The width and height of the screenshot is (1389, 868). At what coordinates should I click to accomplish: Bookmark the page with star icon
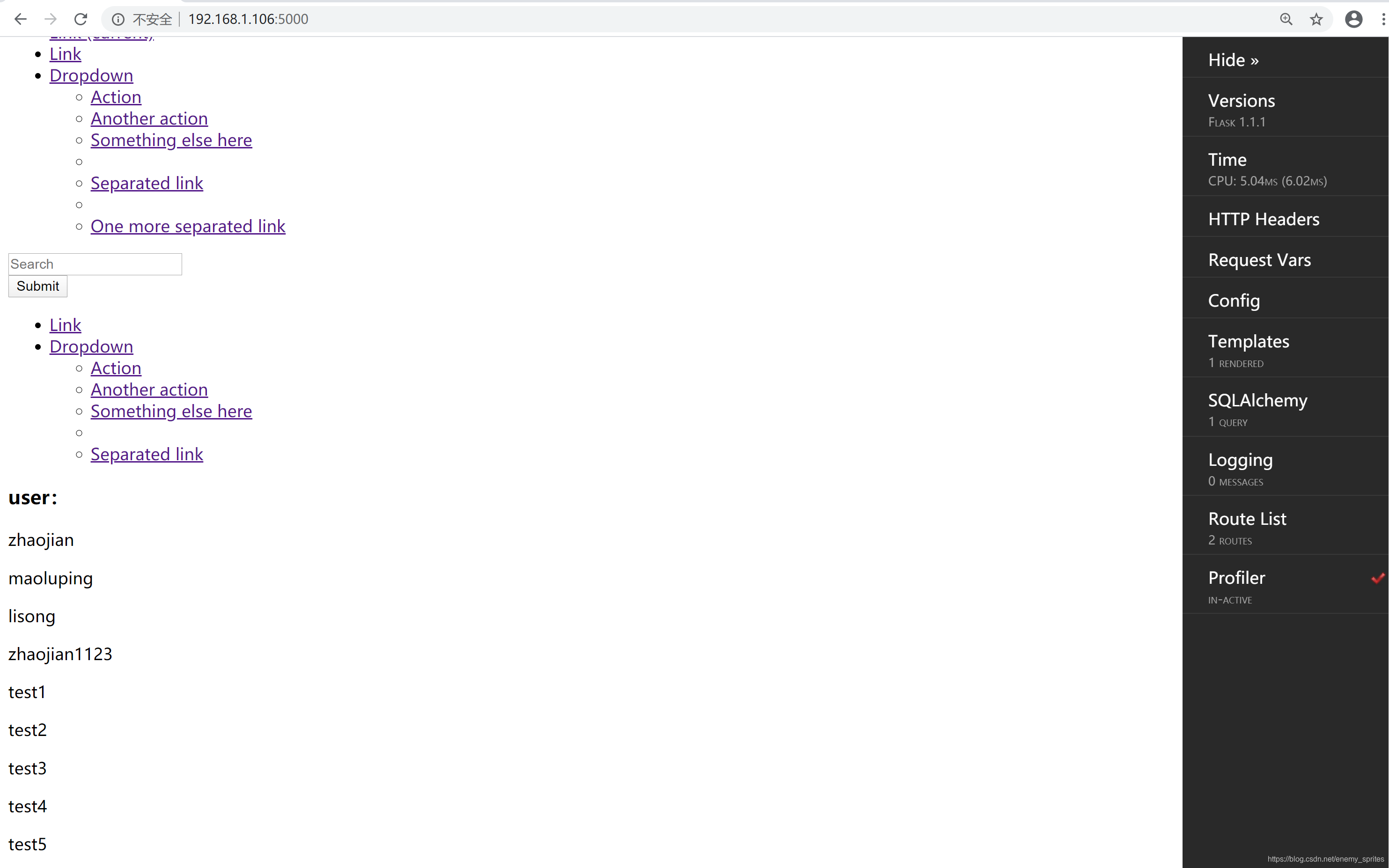pos(1316,20)
